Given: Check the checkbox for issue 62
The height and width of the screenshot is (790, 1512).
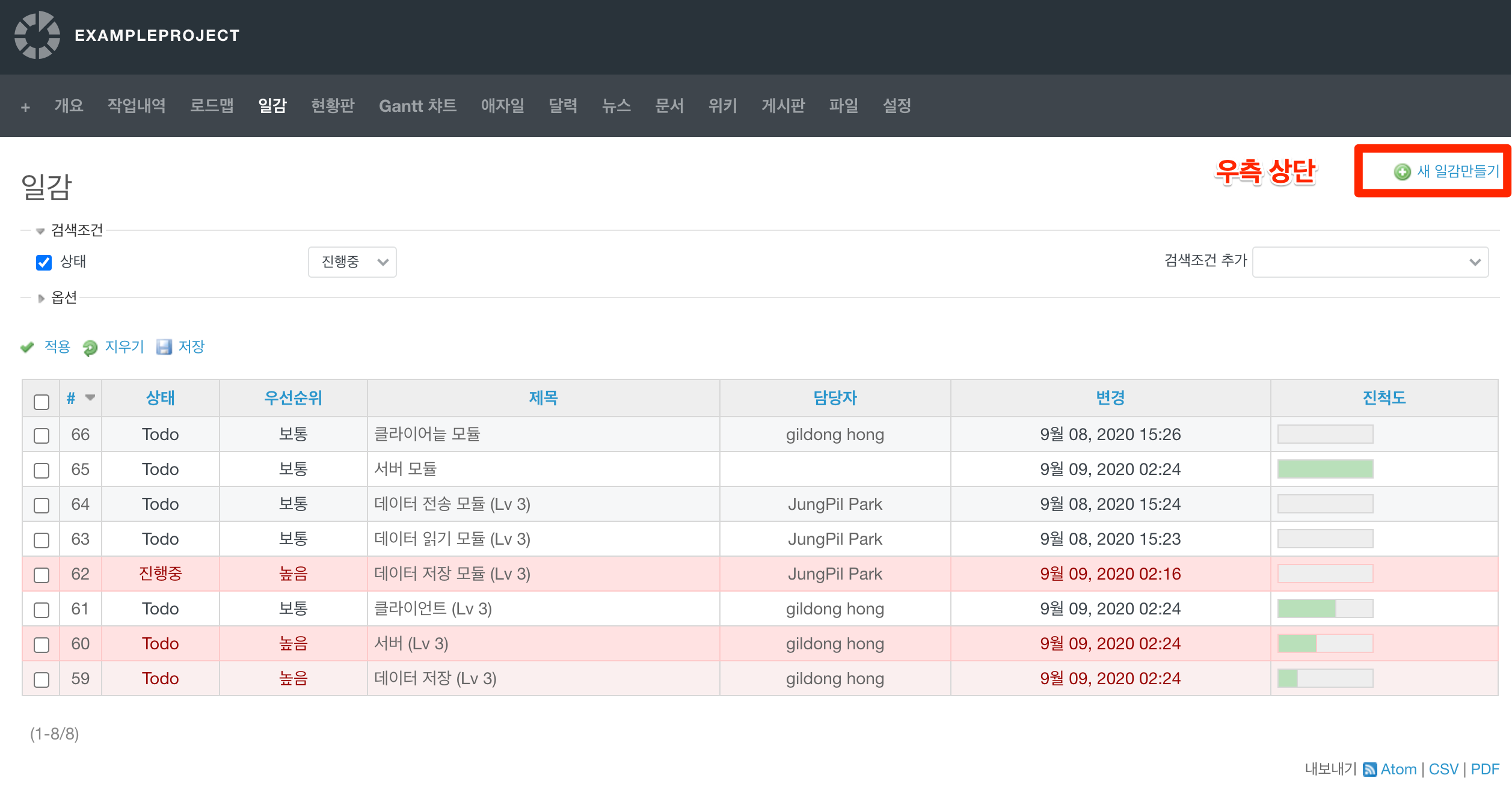Looking at the screenshot, I should [41, 575].
